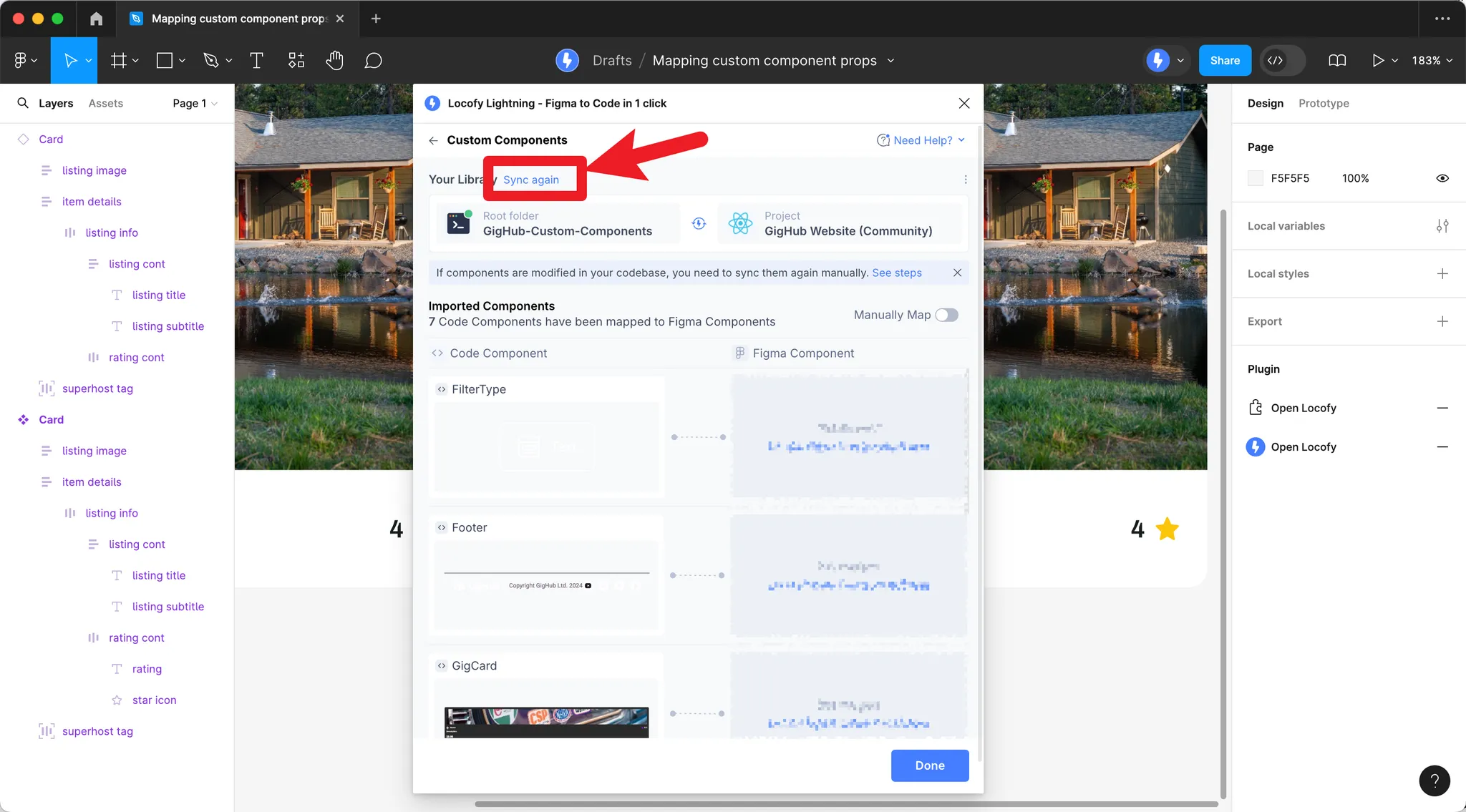Switch to the Prototype tab
The height and width of the screenshot is (812, 1466).
pos(1323,103)
